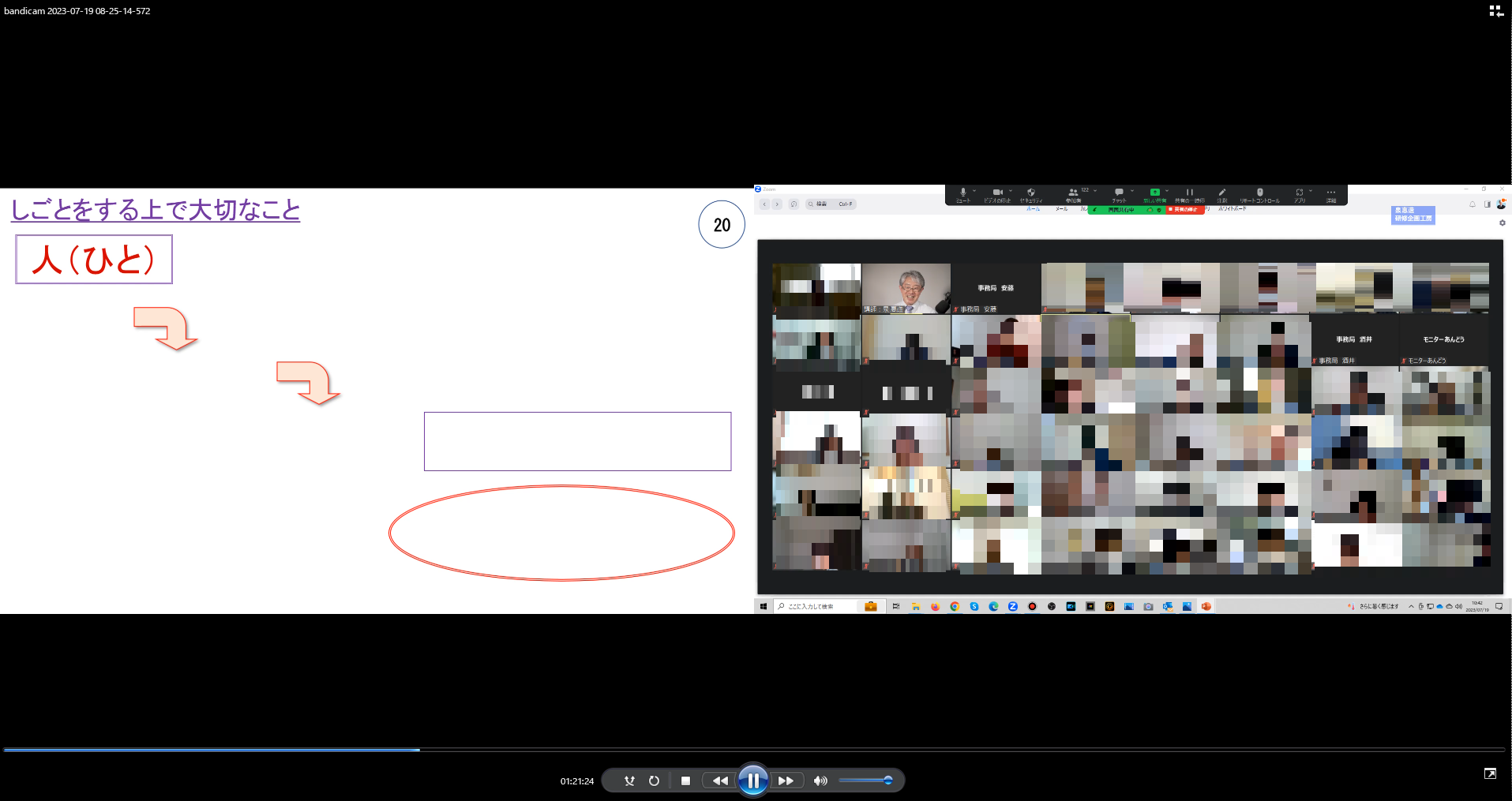Image resolution: width=1512 pixels, height=801 pixels.
Task: Turn on shuffle in the media player
Action: (x=629, y=780)
